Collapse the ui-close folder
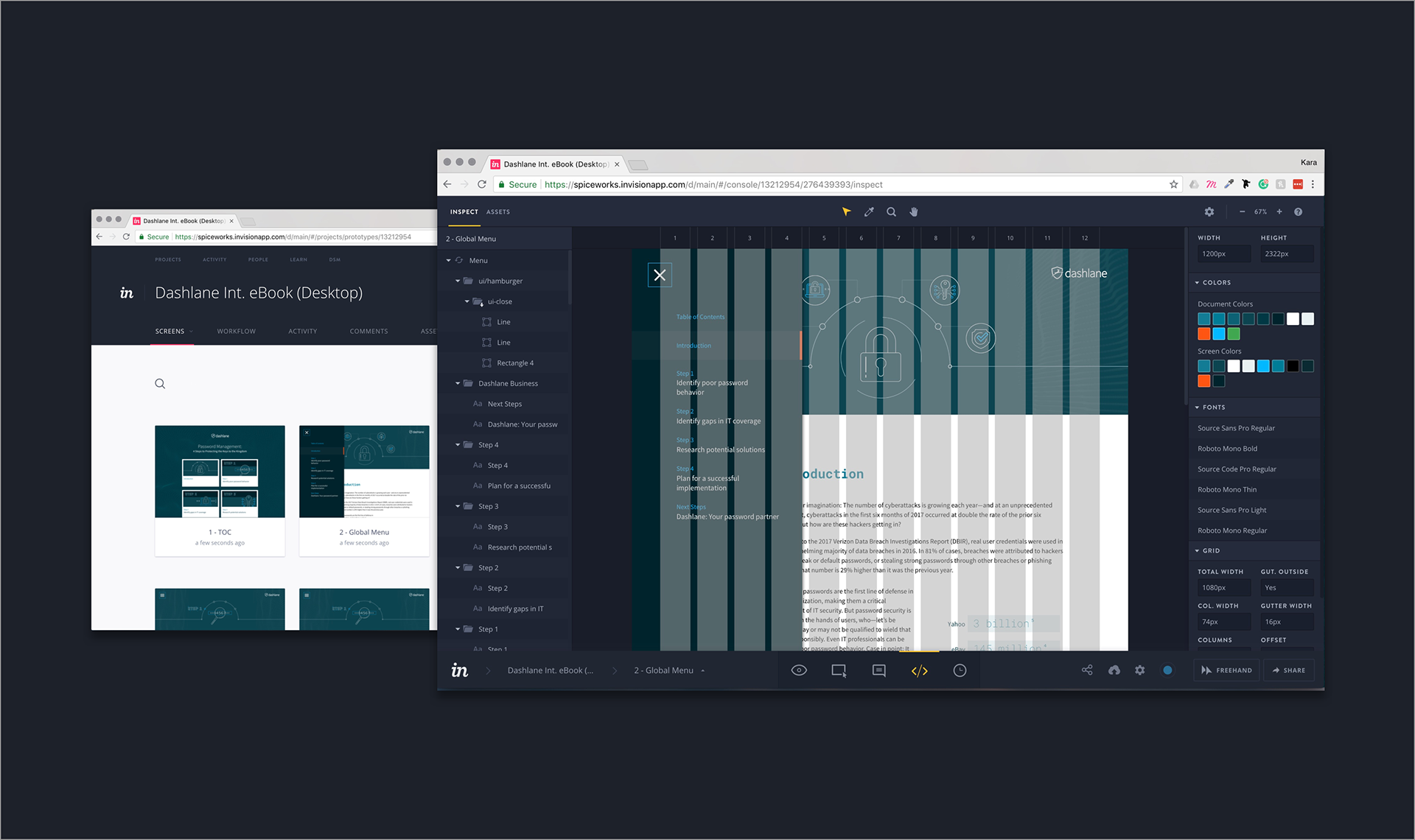1415x840 pixels. click(467, 301)
